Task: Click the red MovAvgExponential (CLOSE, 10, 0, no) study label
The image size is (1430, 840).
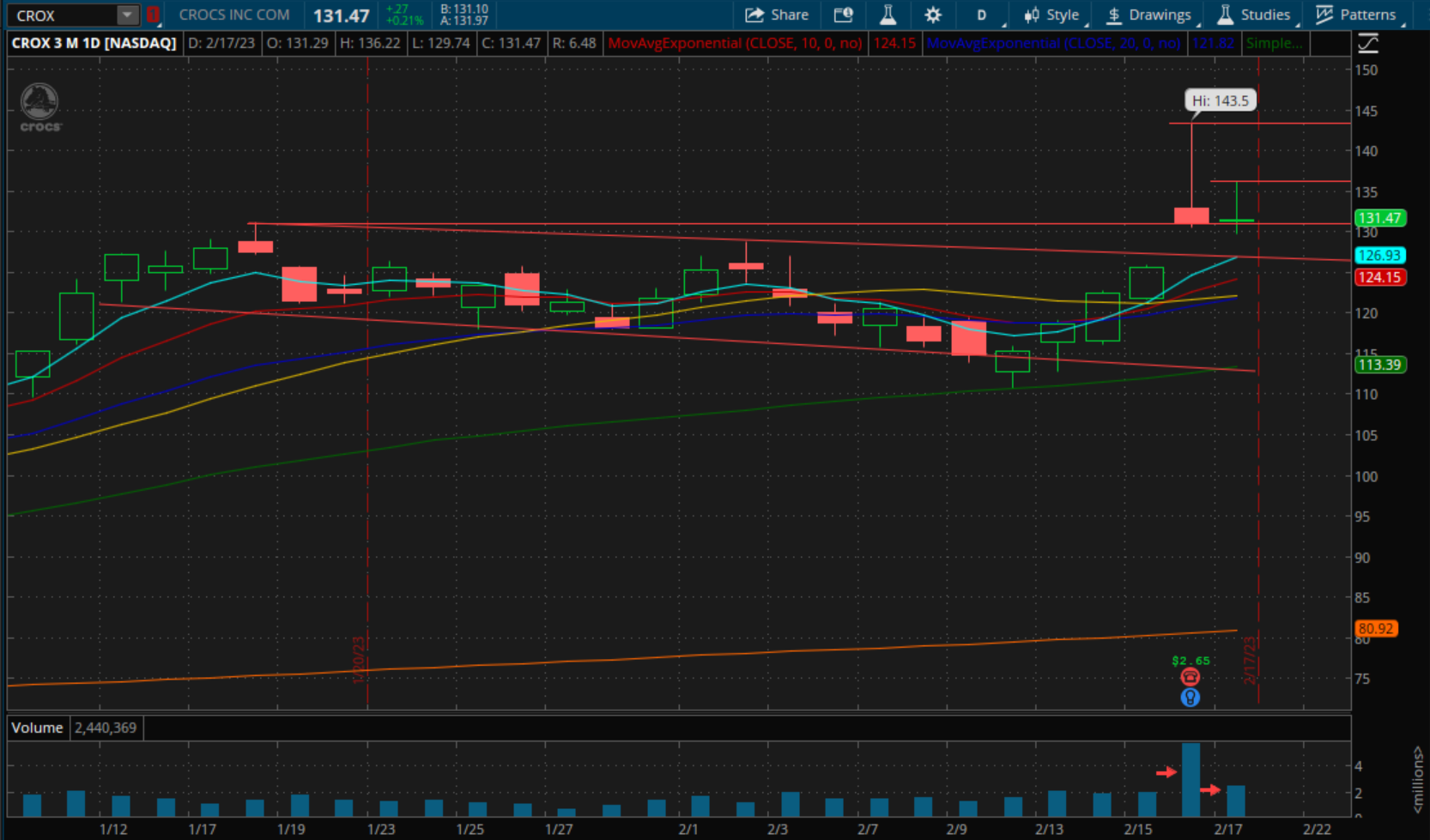Action: point(735,43)
